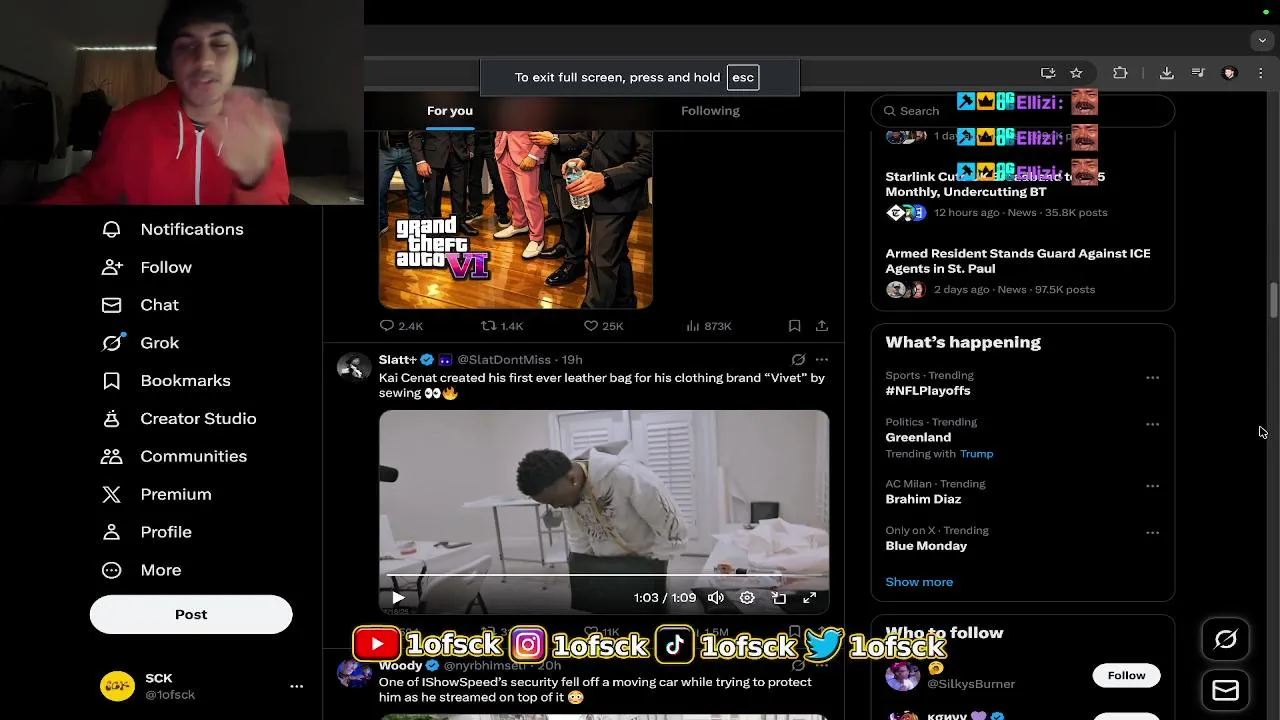Open Trump related trending link
This screenshot has width=1280, height=720.
coord(976,454)
